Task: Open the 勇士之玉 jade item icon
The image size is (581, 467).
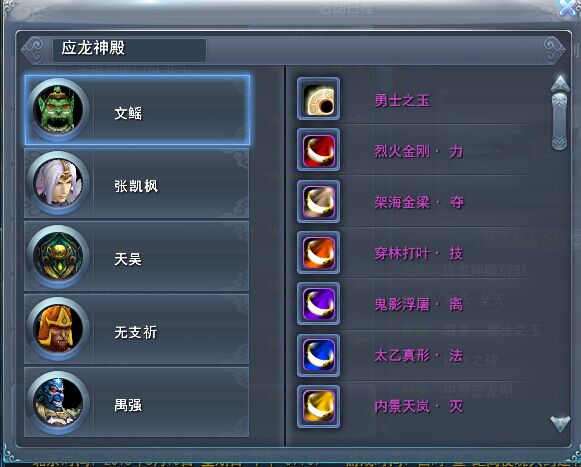Action: click(x=318, y=99)
